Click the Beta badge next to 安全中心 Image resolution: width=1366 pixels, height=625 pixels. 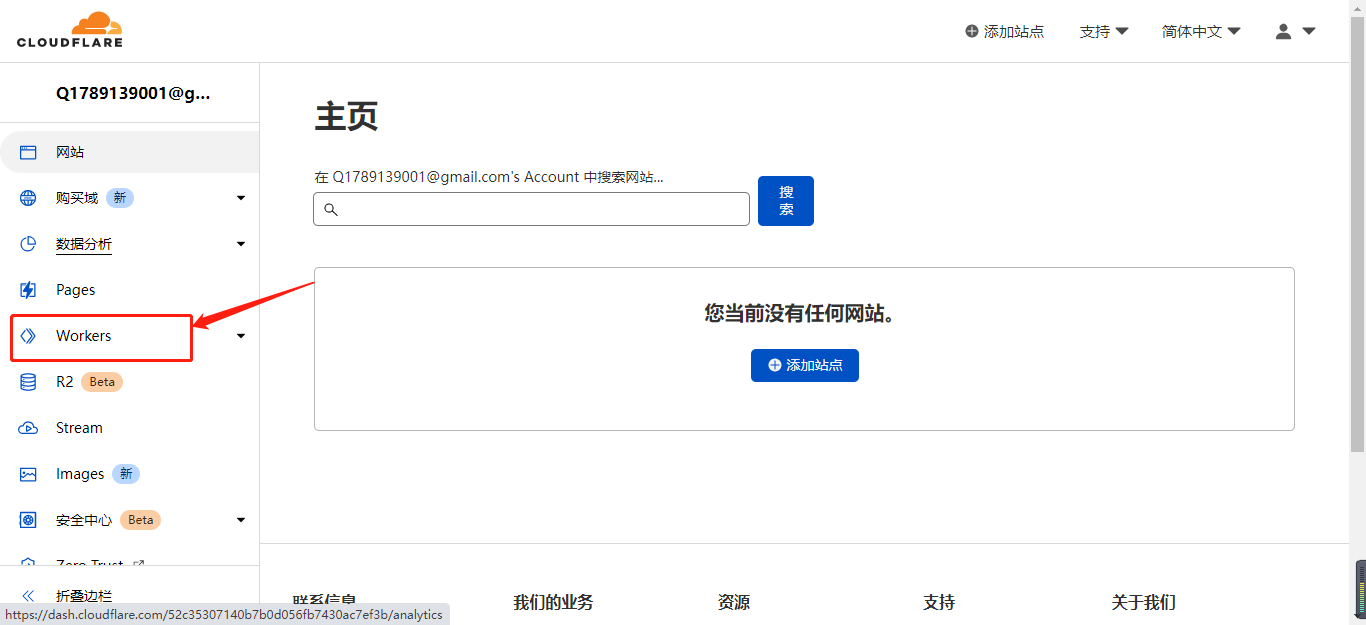(x=141, y=520)
